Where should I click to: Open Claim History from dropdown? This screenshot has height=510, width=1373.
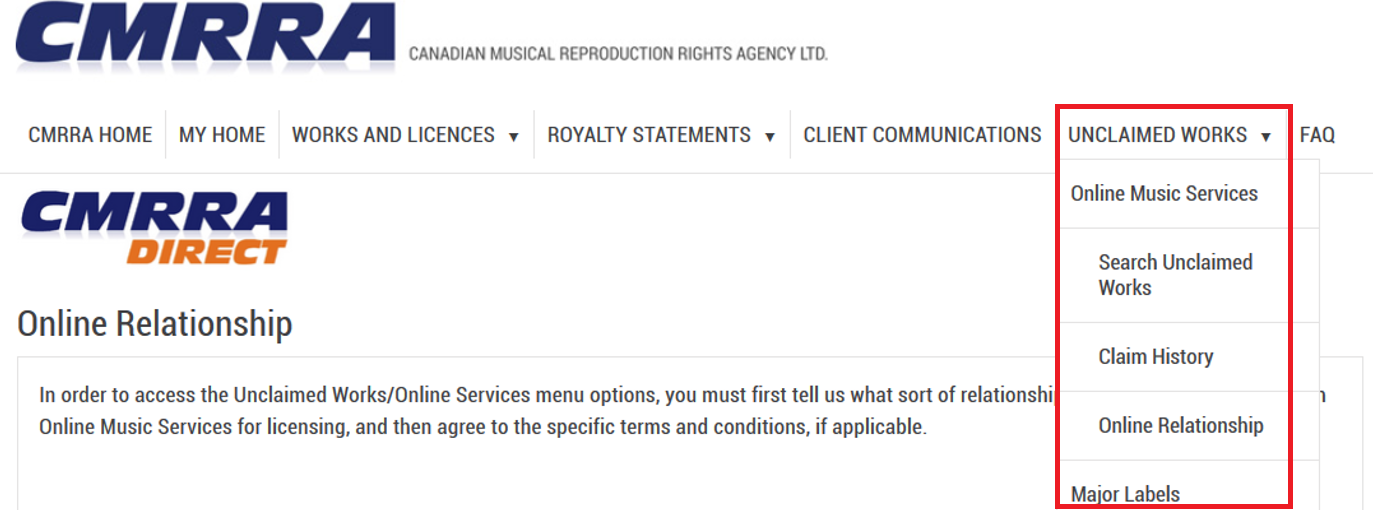click(1155, 357)
